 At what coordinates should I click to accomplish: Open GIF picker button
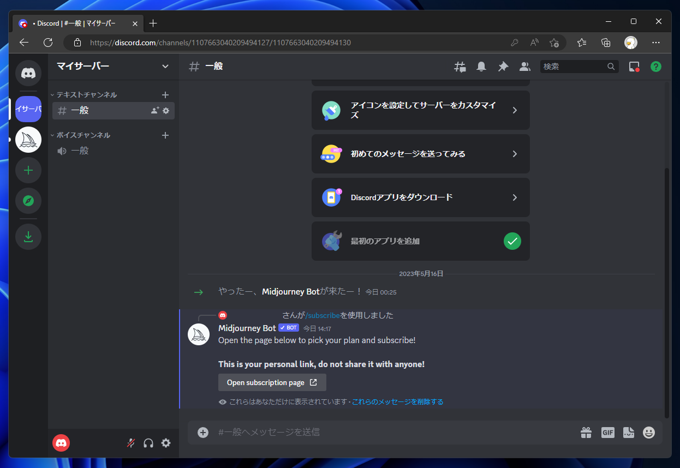pos(608,432)
